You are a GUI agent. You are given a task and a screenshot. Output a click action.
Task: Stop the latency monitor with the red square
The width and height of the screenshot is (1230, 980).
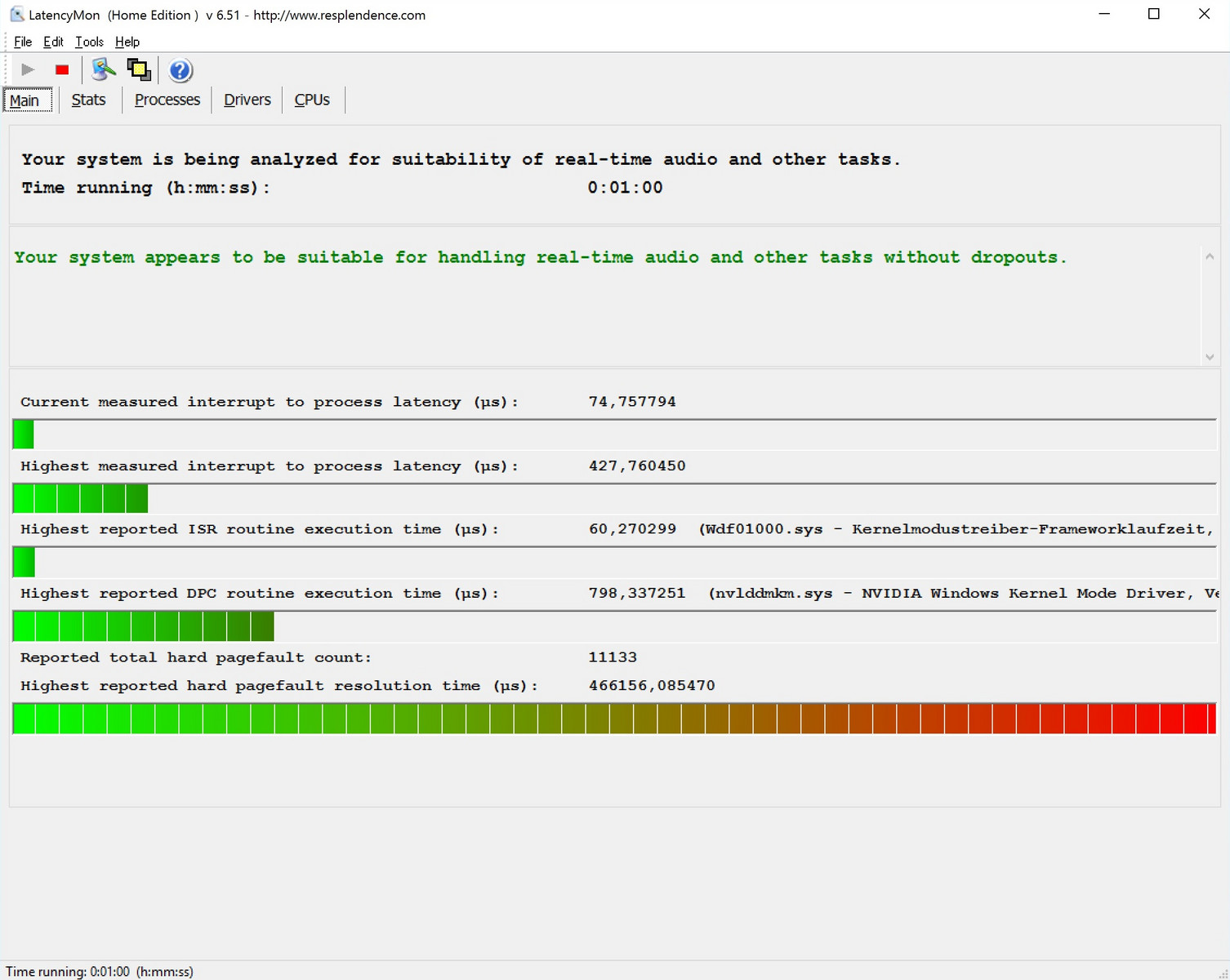click(62, 70)
